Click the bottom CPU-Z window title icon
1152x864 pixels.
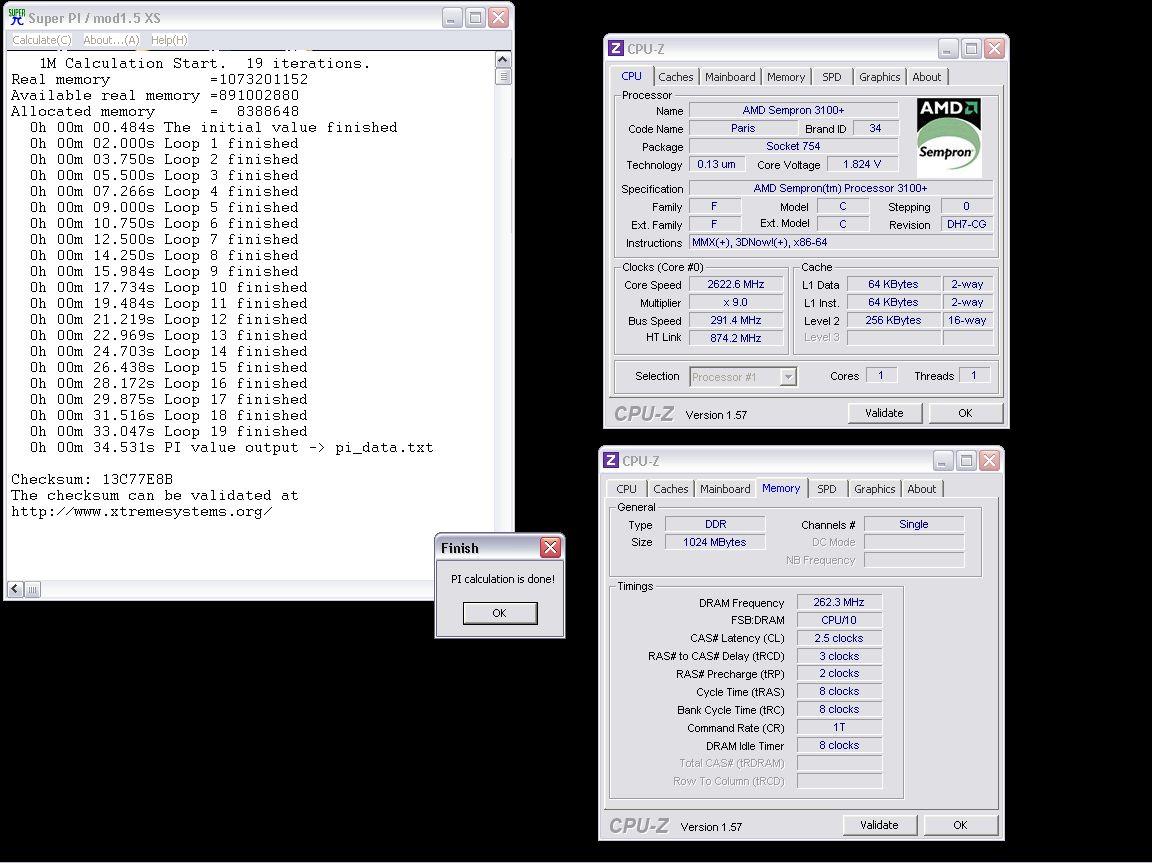pos(611,461)
